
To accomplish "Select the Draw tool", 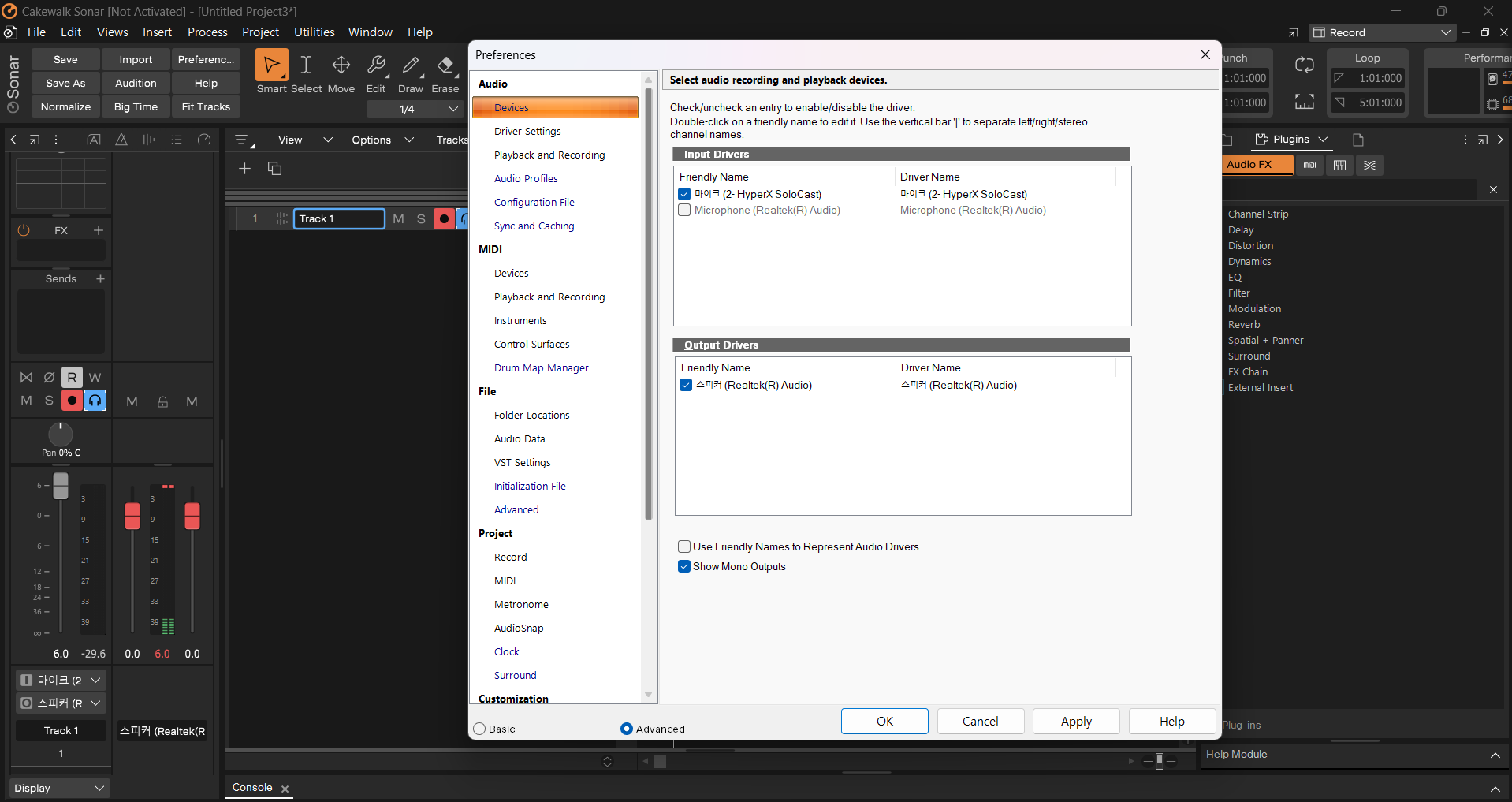I will click(411, 65).
